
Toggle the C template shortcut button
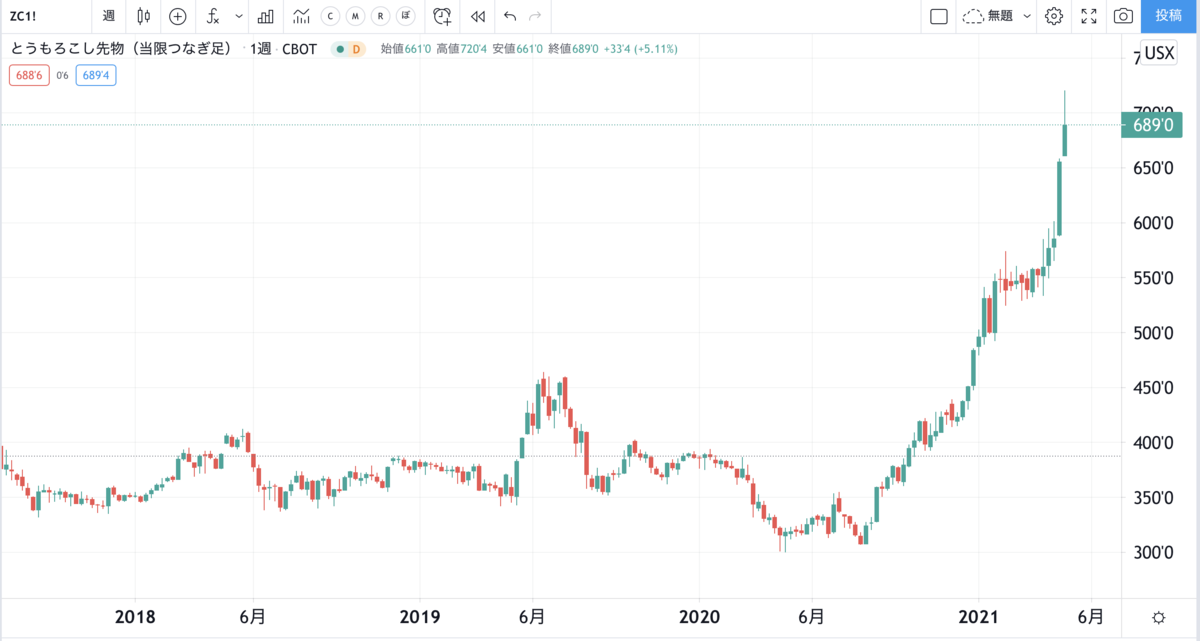point(330,16)
